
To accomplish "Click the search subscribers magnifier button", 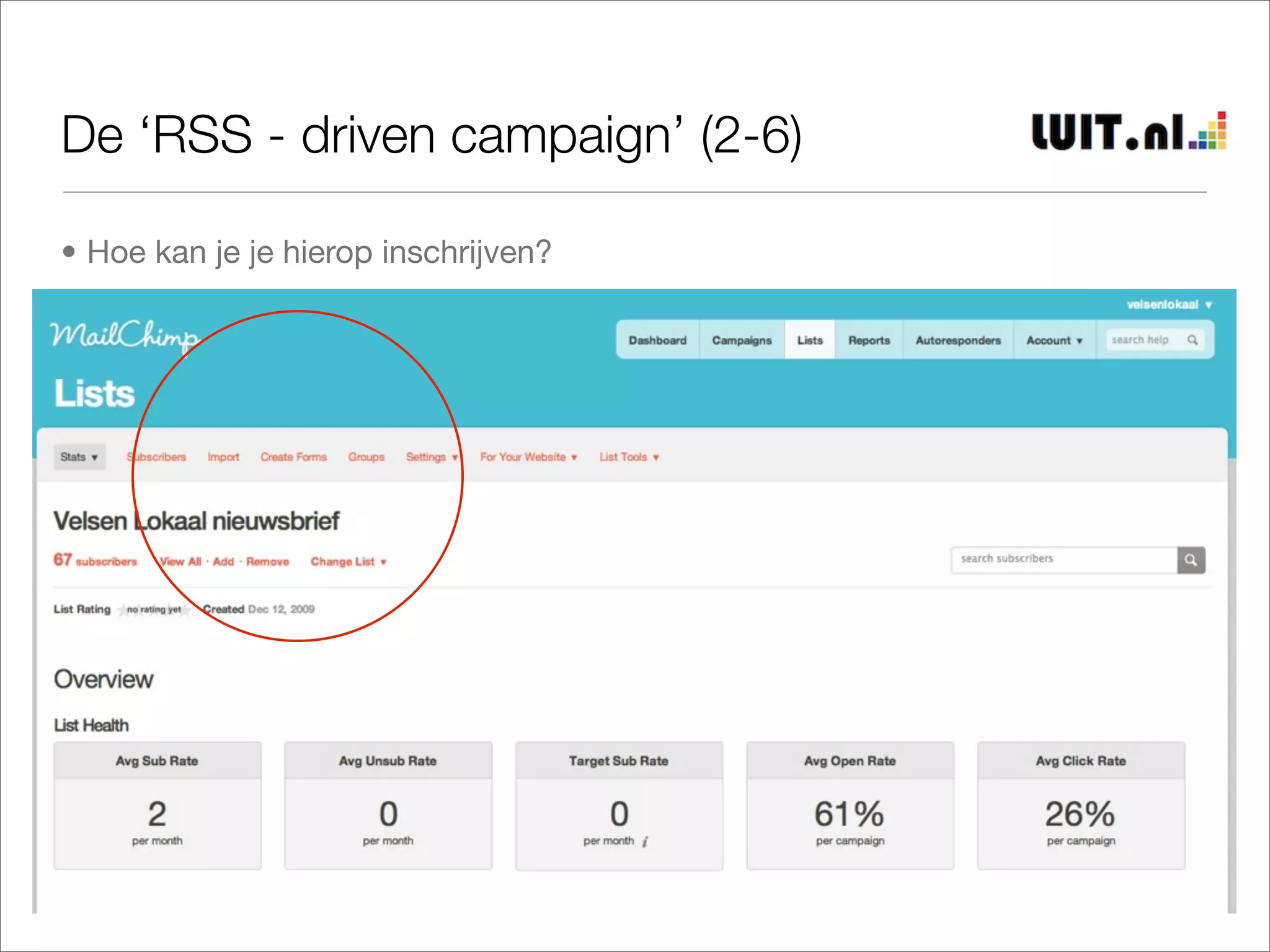I will click(x=1191, y=560).
